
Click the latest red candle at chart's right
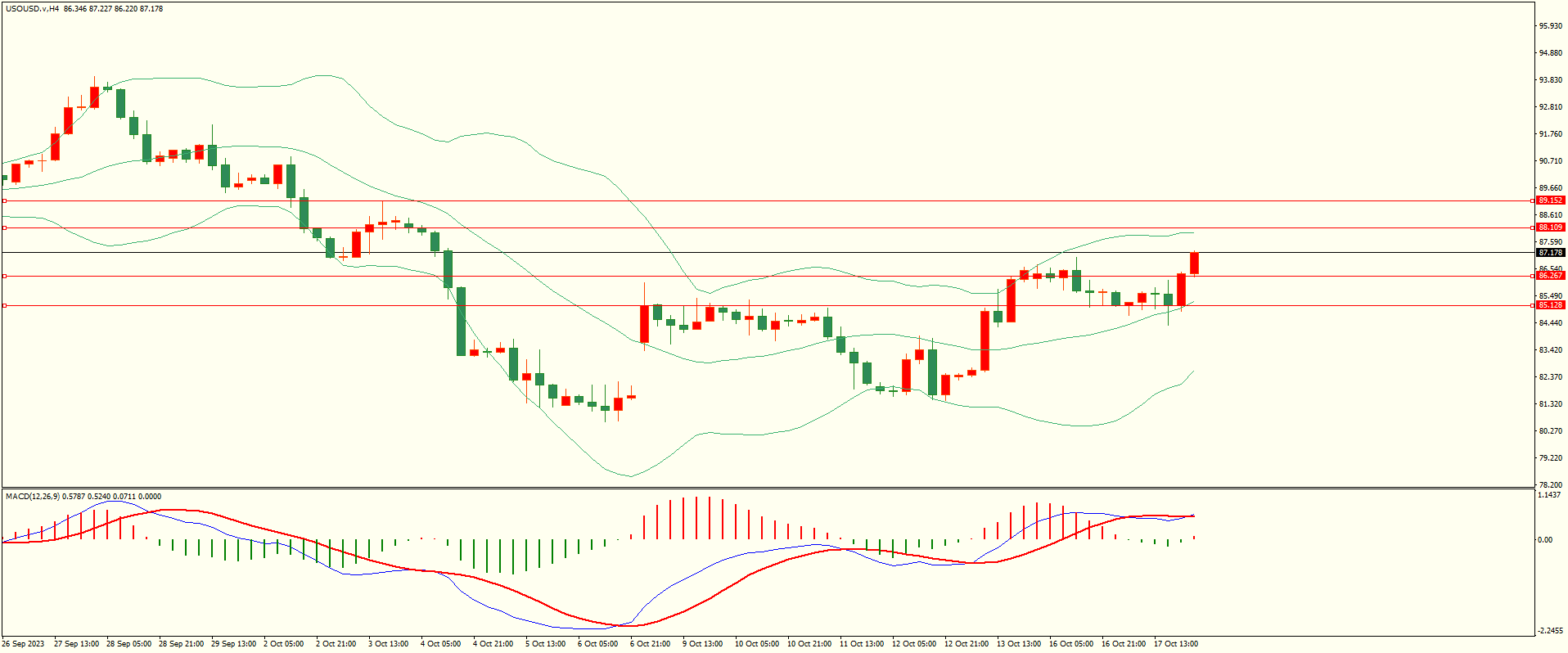(x=1194, y=263)
